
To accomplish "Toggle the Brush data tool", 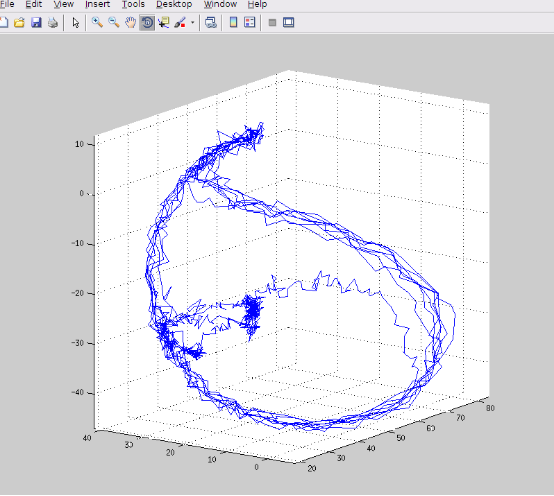I will (180, 23).
